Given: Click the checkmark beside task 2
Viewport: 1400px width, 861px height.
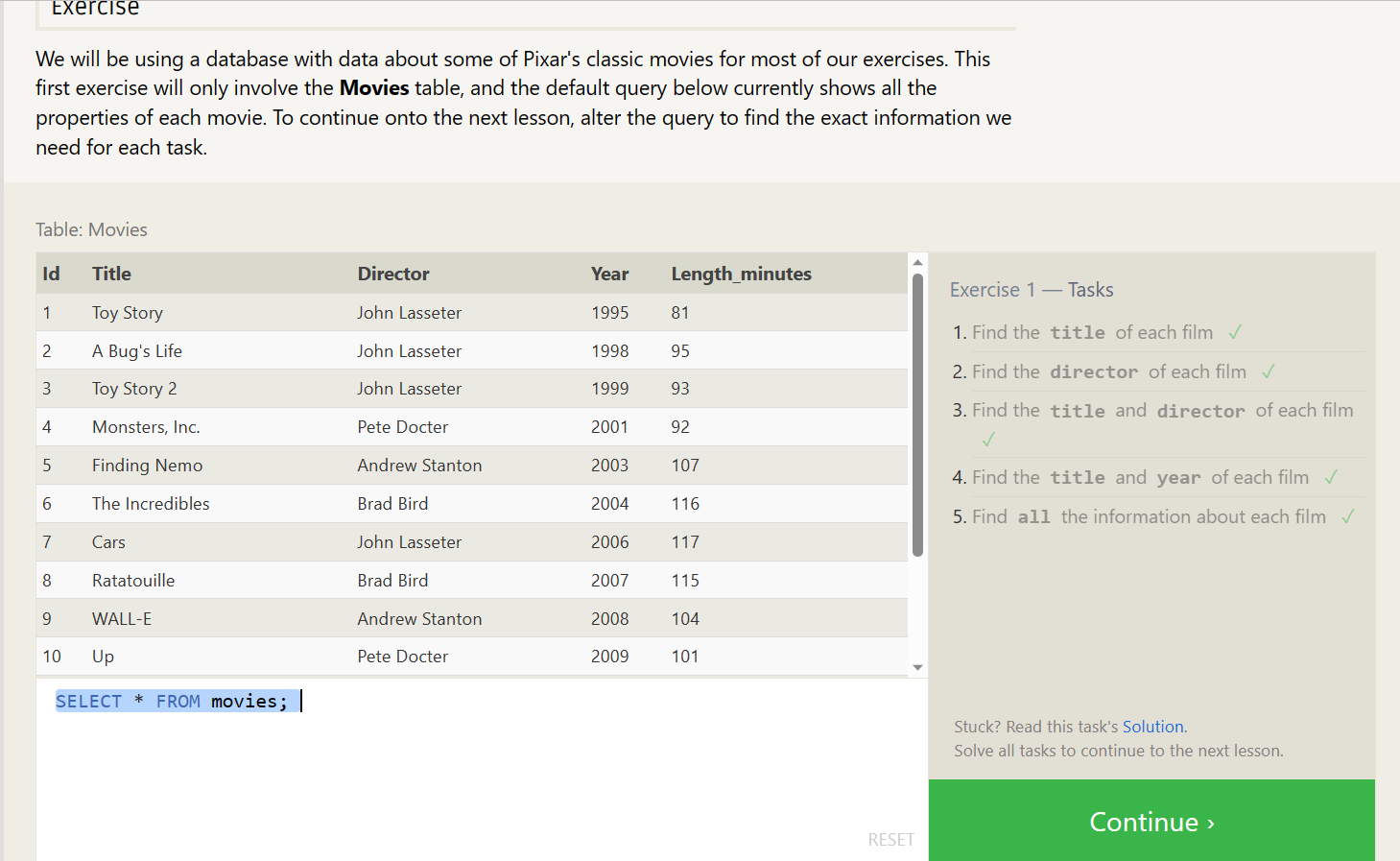Looking at the screenshot, I should pyautogui.click(x=1269, y=371).
